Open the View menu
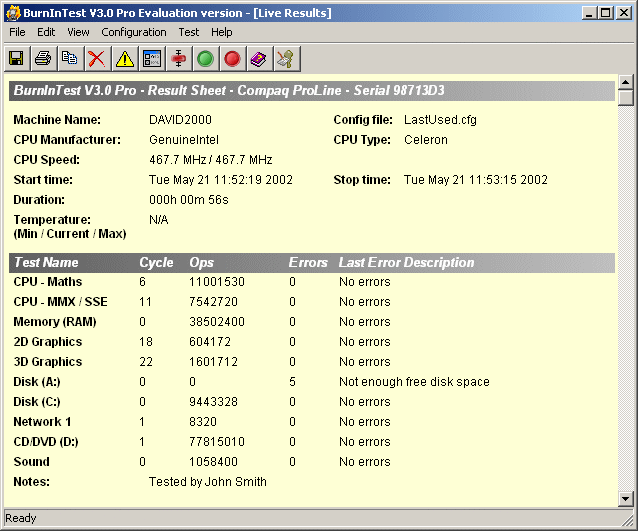 click(x=78, y=32)
